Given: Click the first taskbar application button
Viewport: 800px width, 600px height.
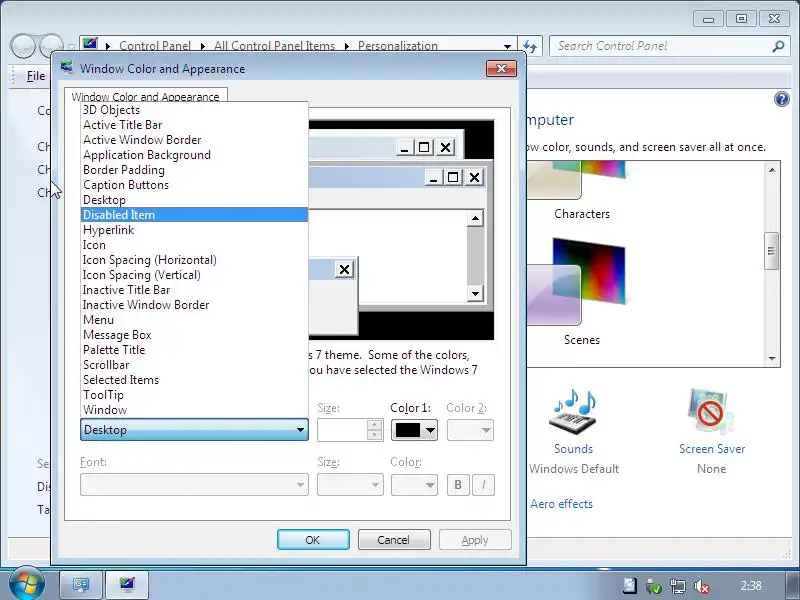Looking at the screenshot, I should click(x=81, y=584).
